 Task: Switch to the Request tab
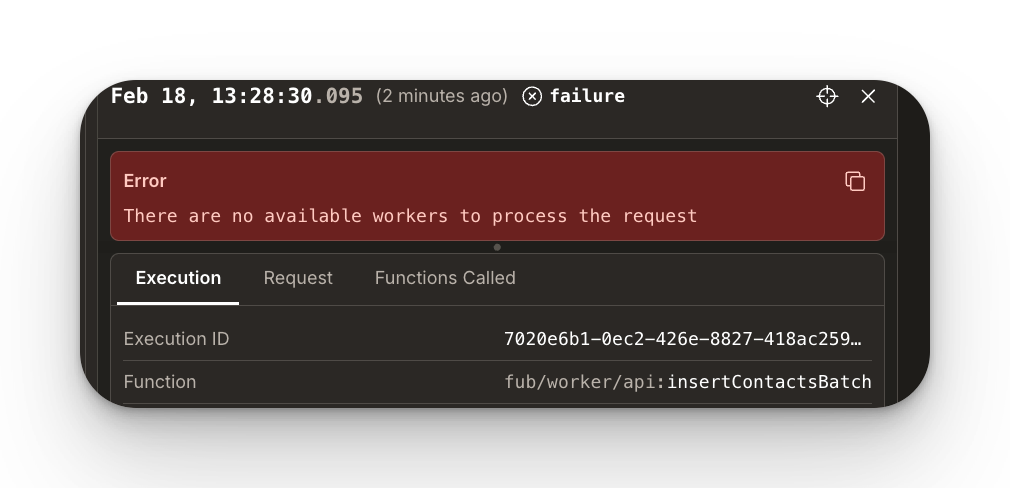[x=298, y=278]
